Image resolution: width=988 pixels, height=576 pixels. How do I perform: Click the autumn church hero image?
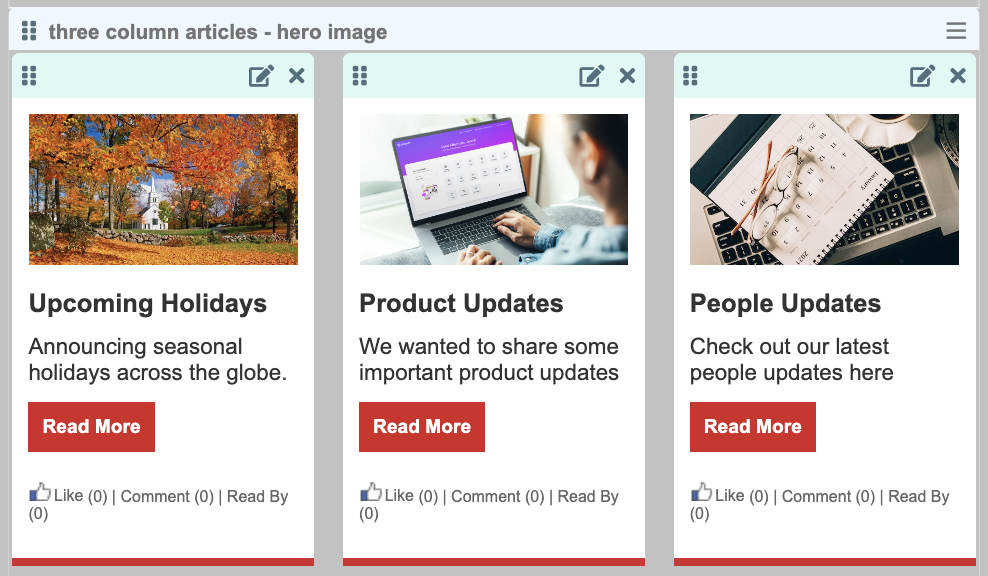163,189
